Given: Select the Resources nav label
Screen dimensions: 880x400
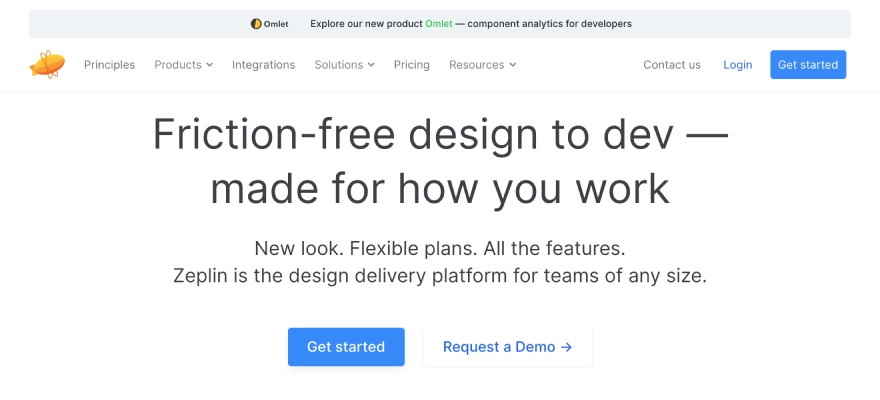Looking at the screenshot, I should tap(476, 65).
